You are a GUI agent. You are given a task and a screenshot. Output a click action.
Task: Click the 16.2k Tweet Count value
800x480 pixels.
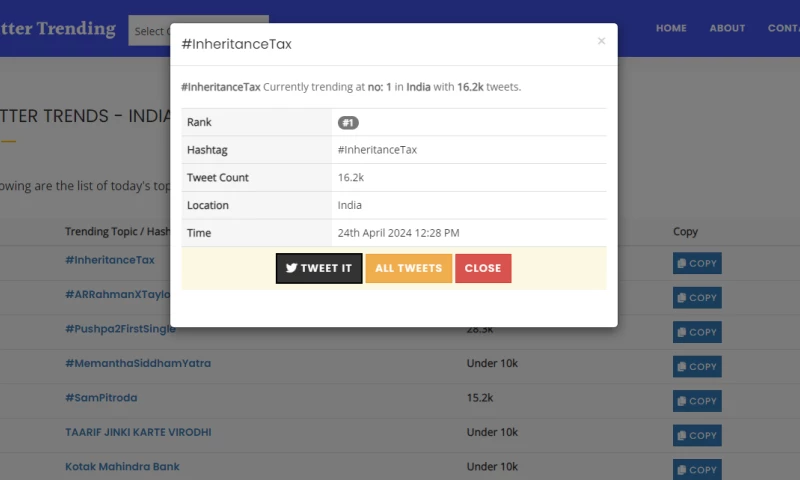(x=351, y=178)
